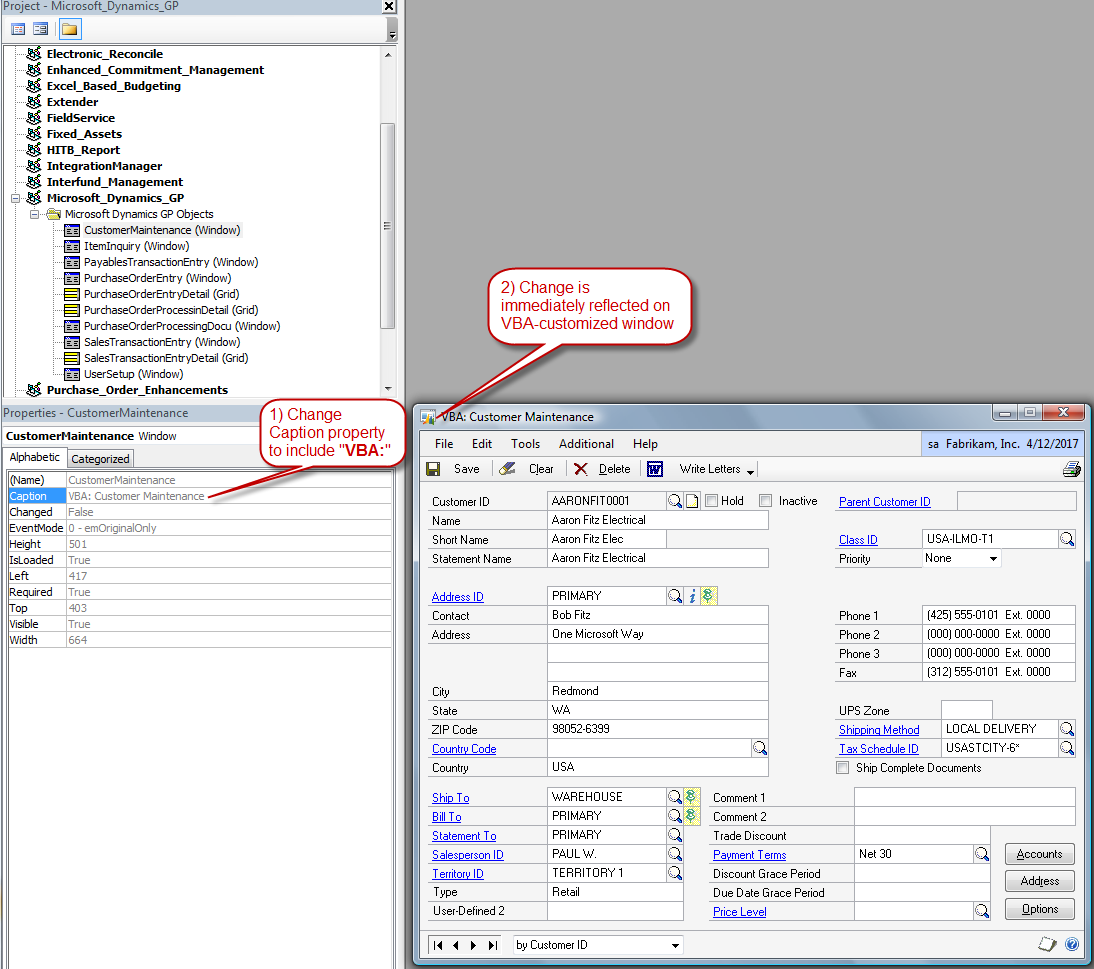The width and height of the screenshot is (1094, 969).
Task: Enable Ship Complete Documents checkbox
Action: click(x=843, y=768)
